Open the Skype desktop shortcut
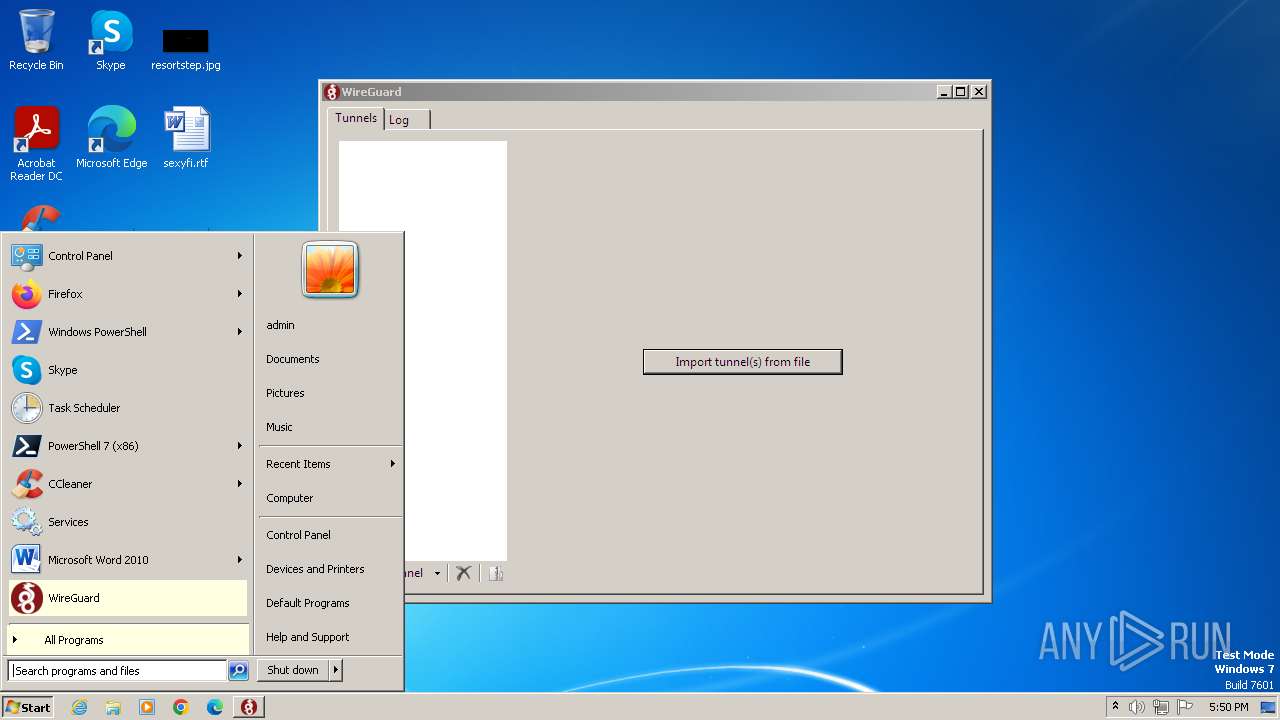1280x720 pixels. tap(110, 40)
